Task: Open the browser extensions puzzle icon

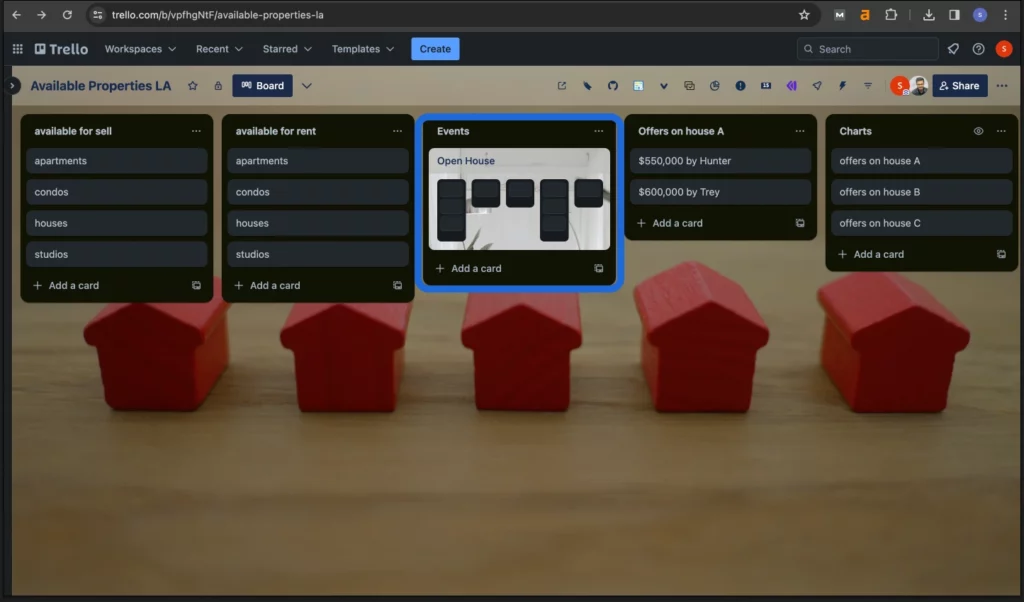Action: coord(891,14)
